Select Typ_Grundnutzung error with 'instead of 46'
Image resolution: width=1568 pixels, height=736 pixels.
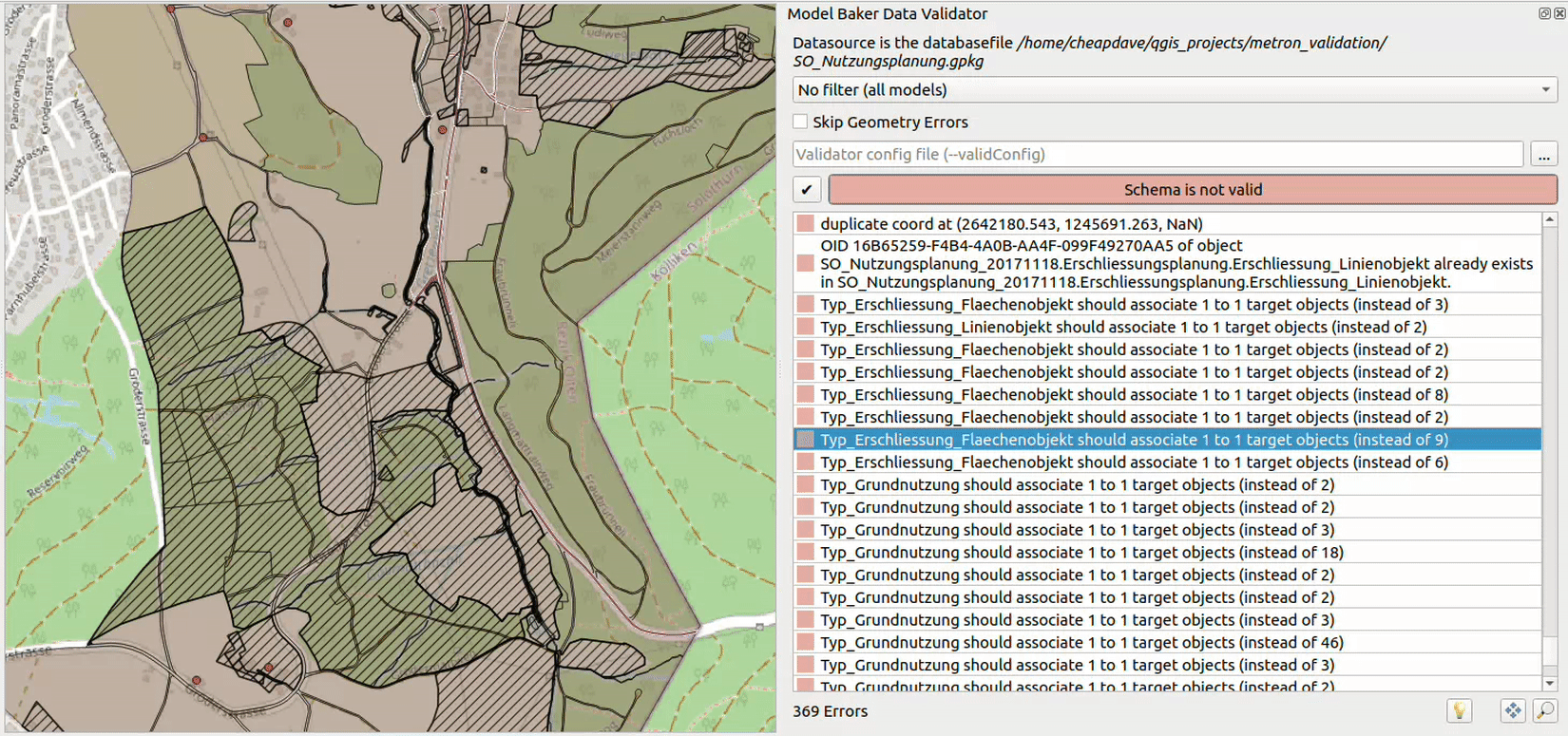[1081, 643]
